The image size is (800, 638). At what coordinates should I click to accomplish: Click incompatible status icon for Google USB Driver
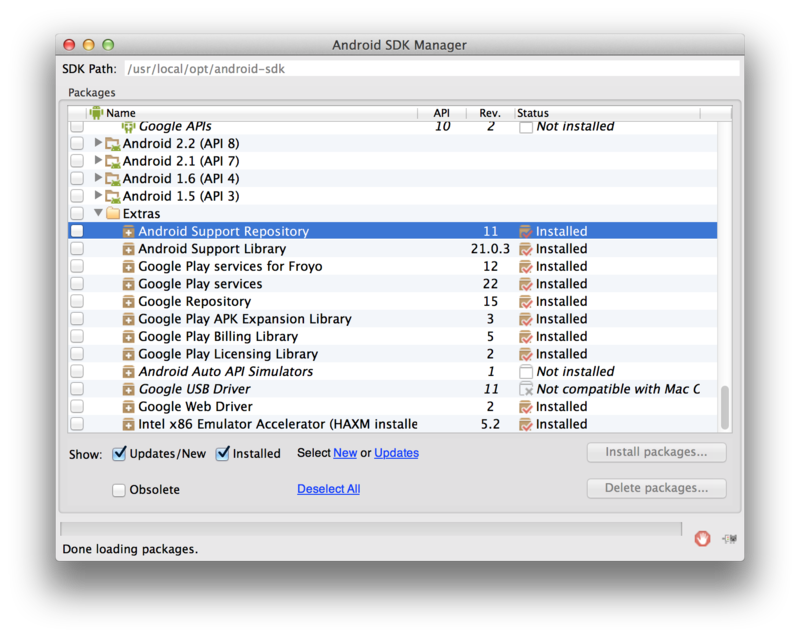(x=526, y=389)
